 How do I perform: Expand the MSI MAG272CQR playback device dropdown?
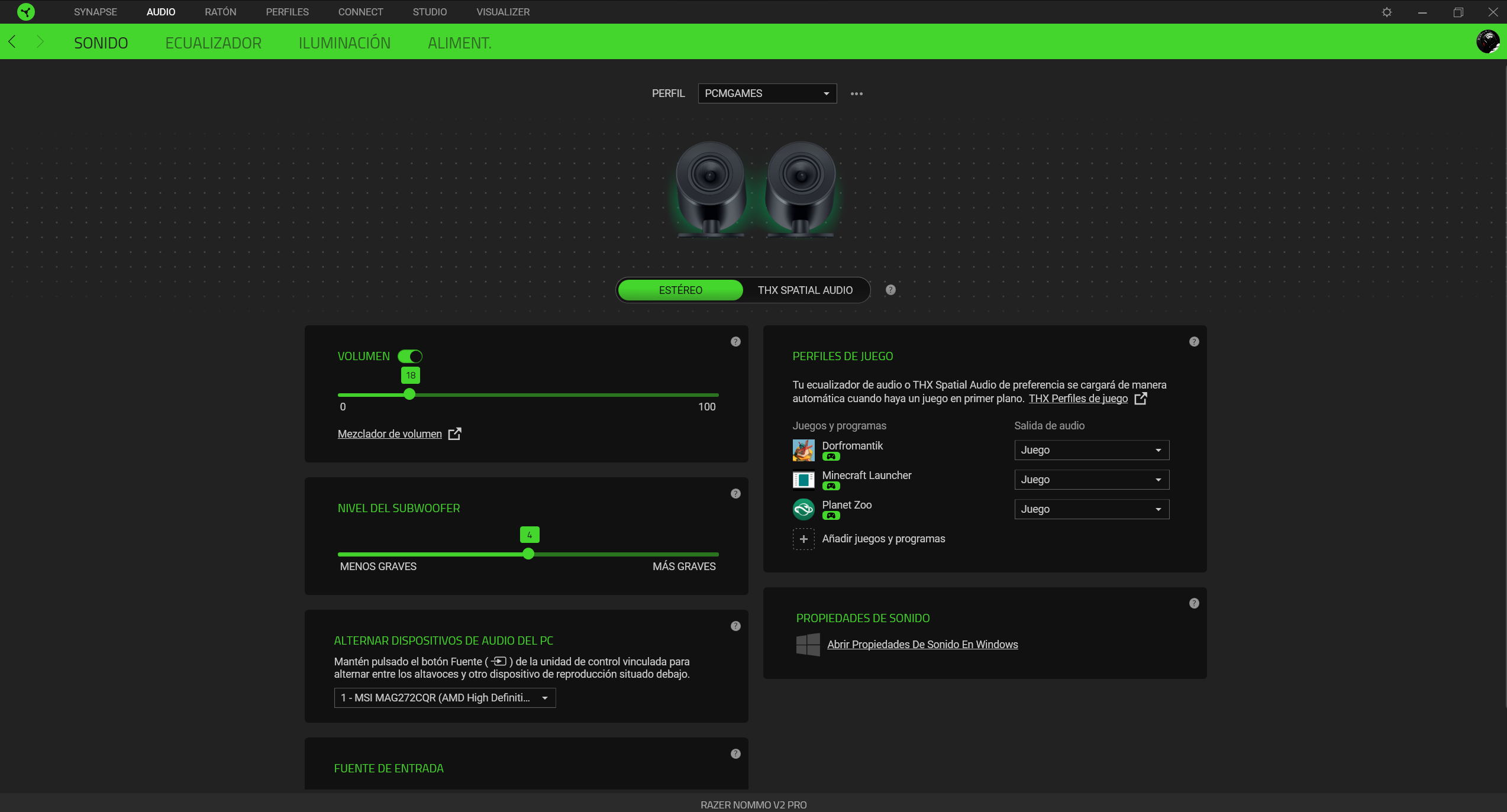click(x=445, y=698)
